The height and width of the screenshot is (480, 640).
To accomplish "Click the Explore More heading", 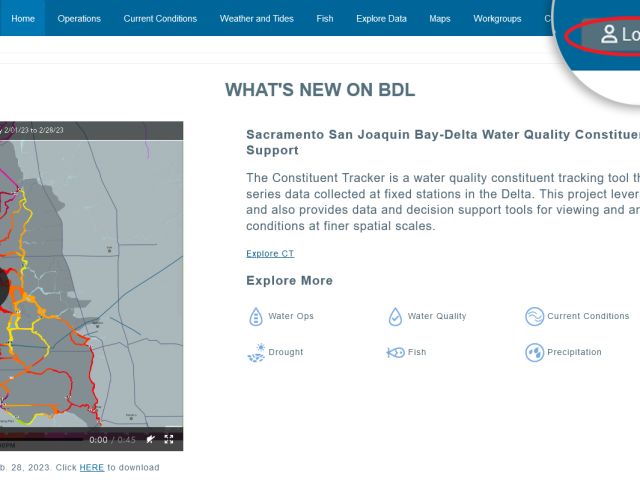I will click(x=289, y=280).
